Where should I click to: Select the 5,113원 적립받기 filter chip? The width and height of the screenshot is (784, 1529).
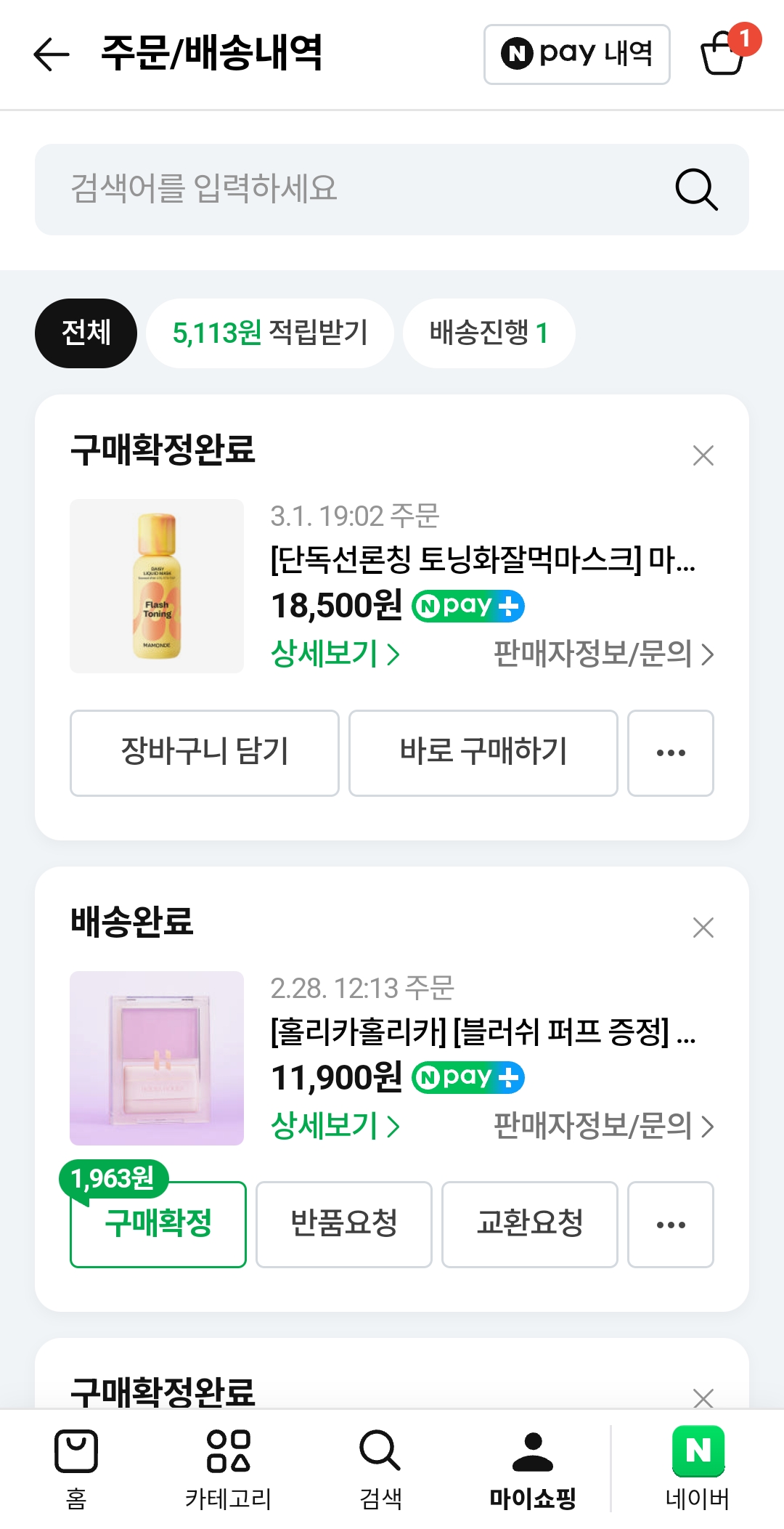270,333
